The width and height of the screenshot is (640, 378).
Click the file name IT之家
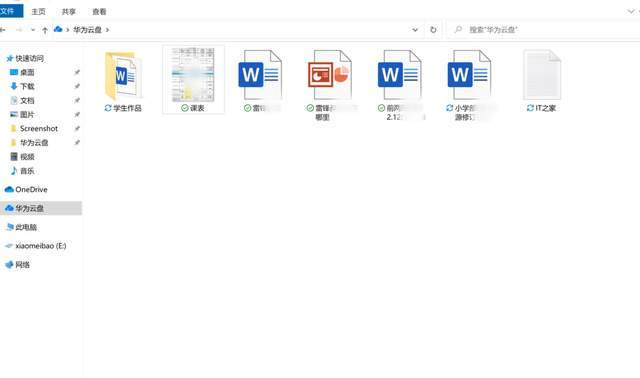coord(546,108)
